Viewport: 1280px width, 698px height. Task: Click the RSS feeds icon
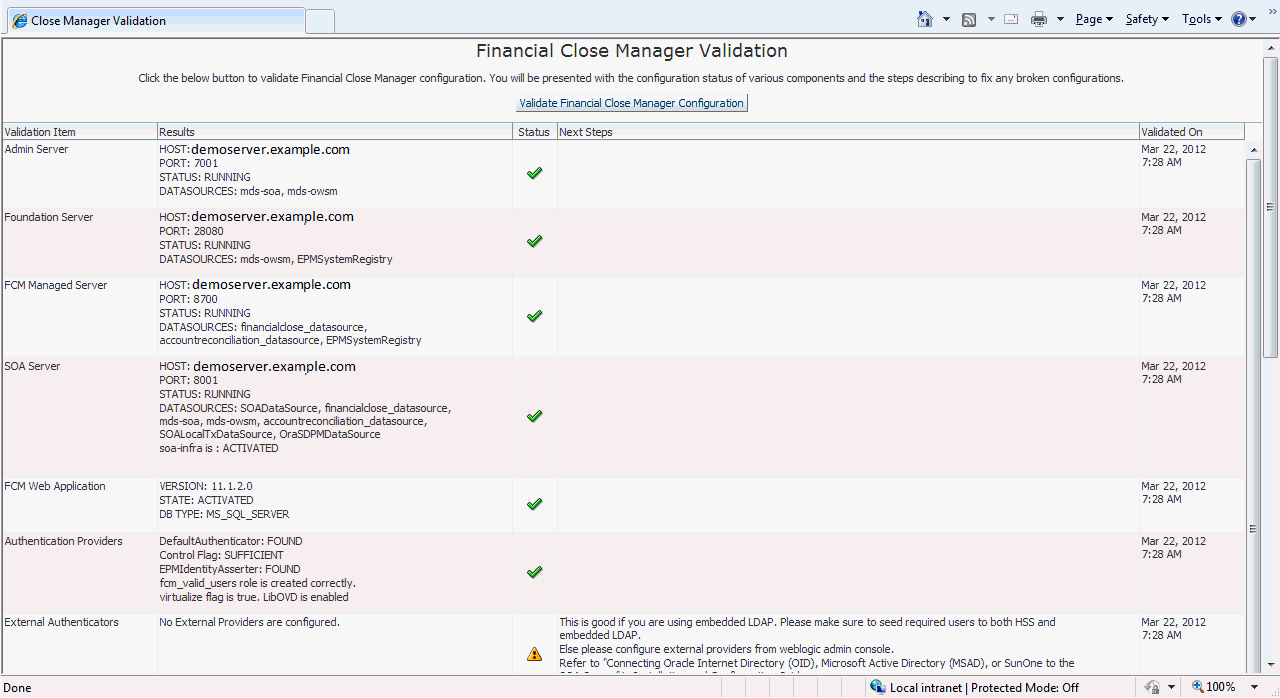(969, 19)
